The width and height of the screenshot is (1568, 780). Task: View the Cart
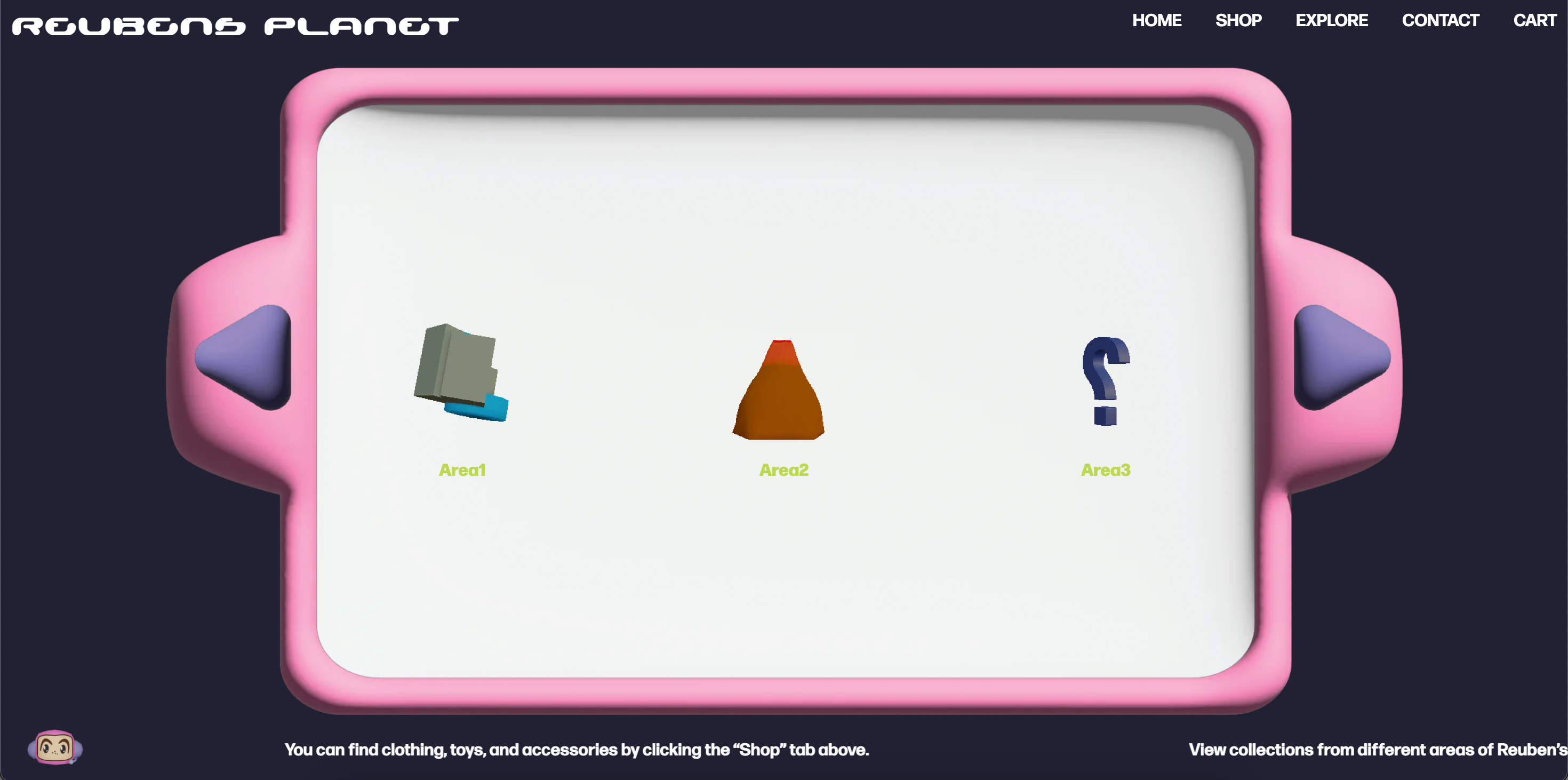click(1534, 21)
